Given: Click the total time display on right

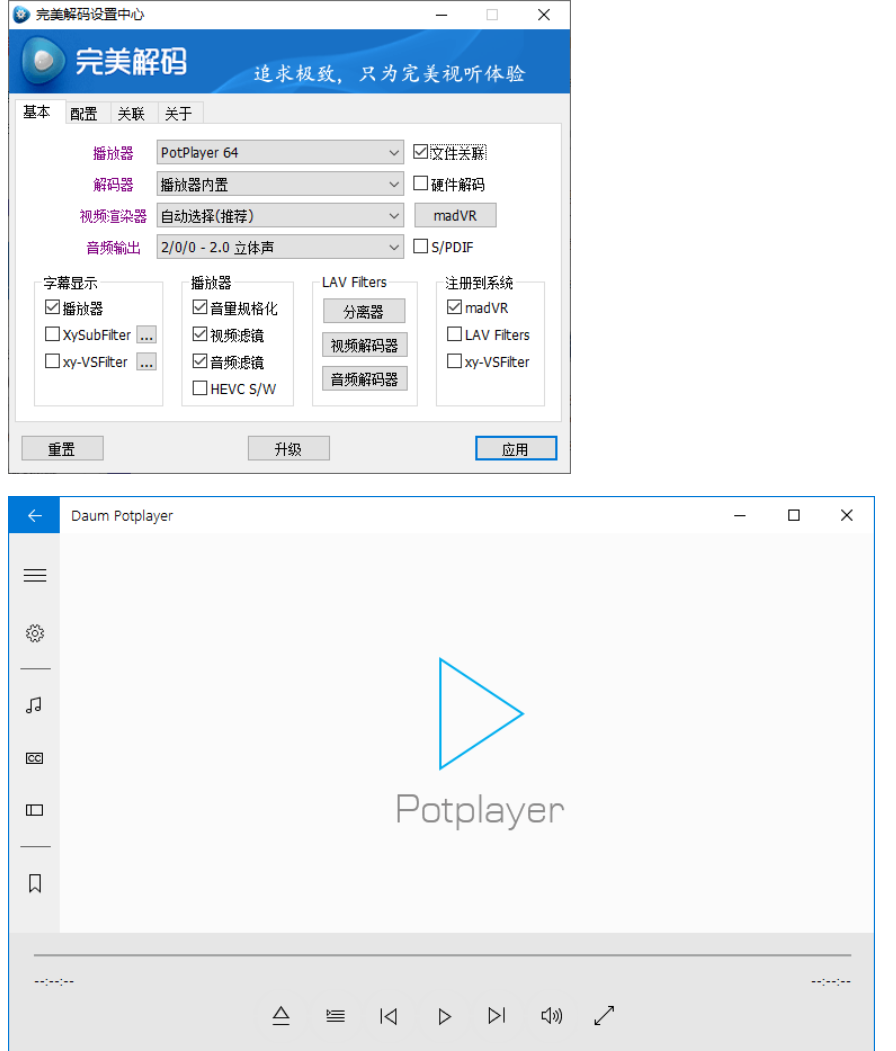Looking at the screenshot, I should 830,981.
